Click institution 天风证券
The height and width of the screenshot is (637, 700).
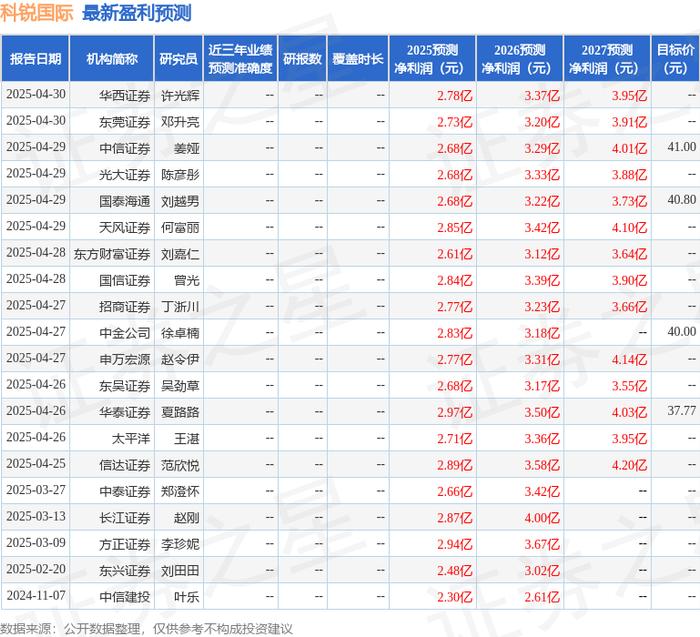pyautogui.click(x=125, y=227)
